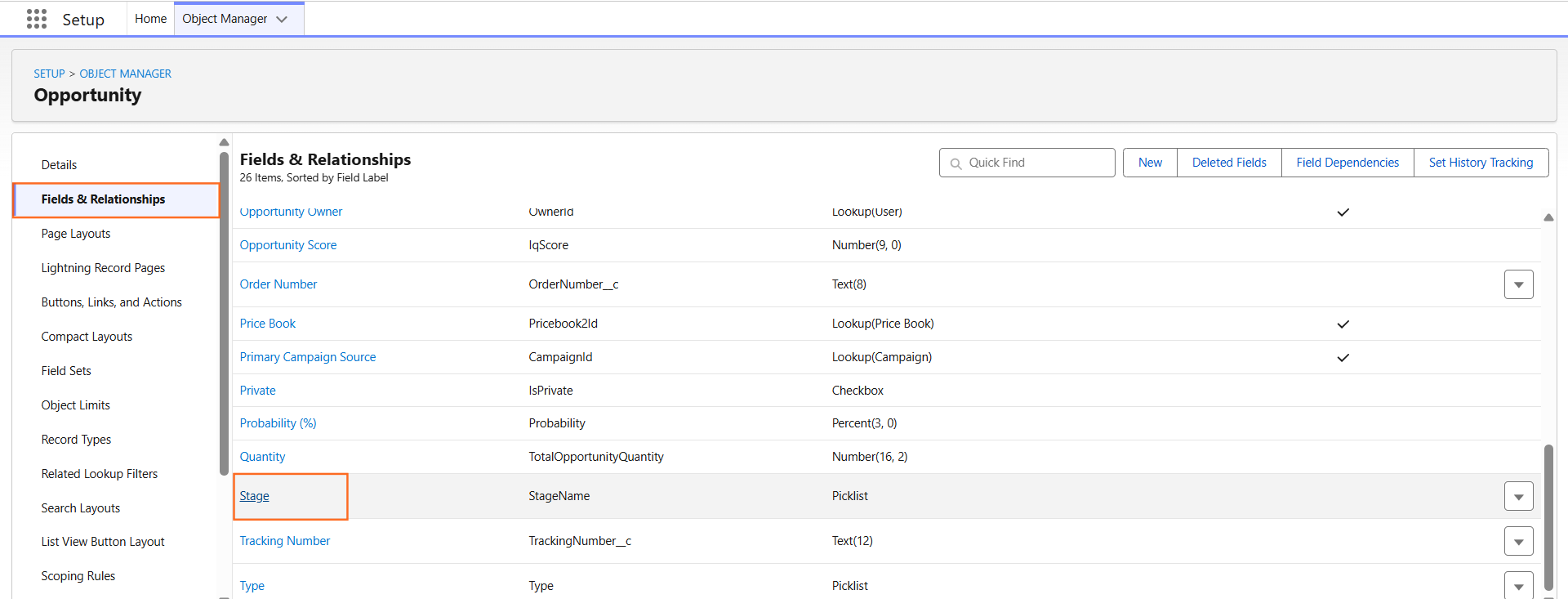This screenshot has height=599, width=1568.
Task: Click the field table scrollbar thumb
Action: (x=1548, y=517)
